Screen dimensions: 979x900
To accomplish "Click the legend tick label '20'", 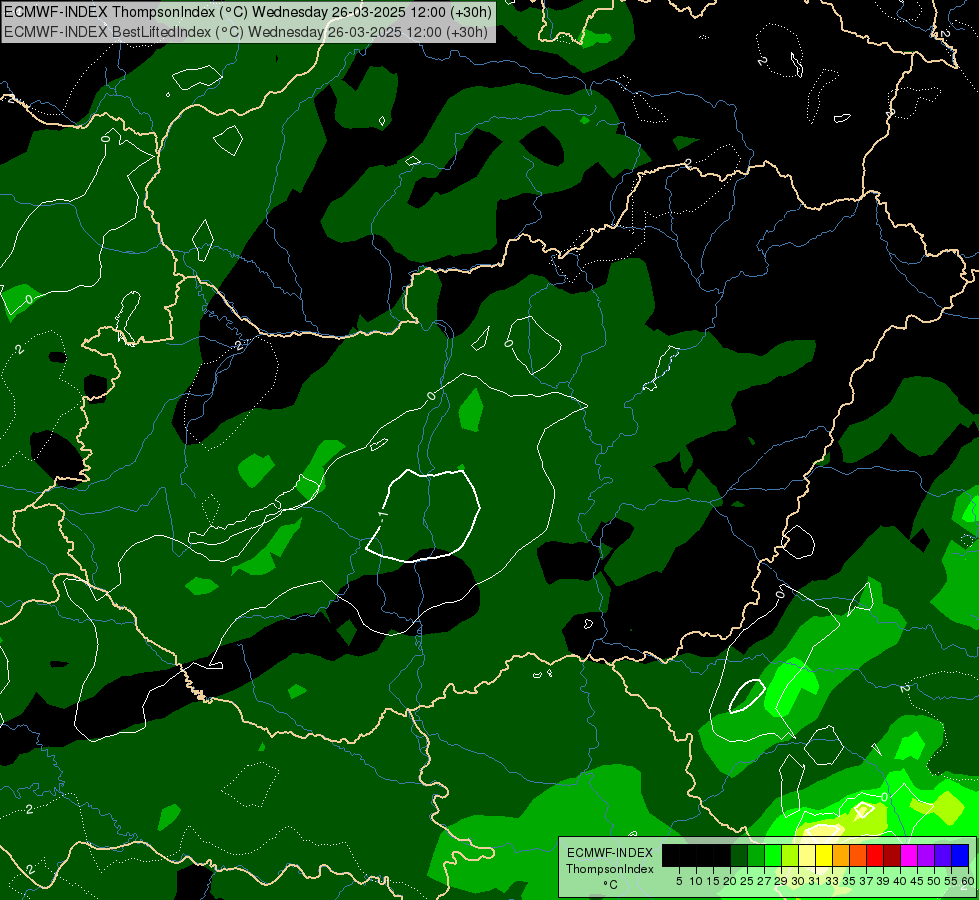I will (729, 881).
